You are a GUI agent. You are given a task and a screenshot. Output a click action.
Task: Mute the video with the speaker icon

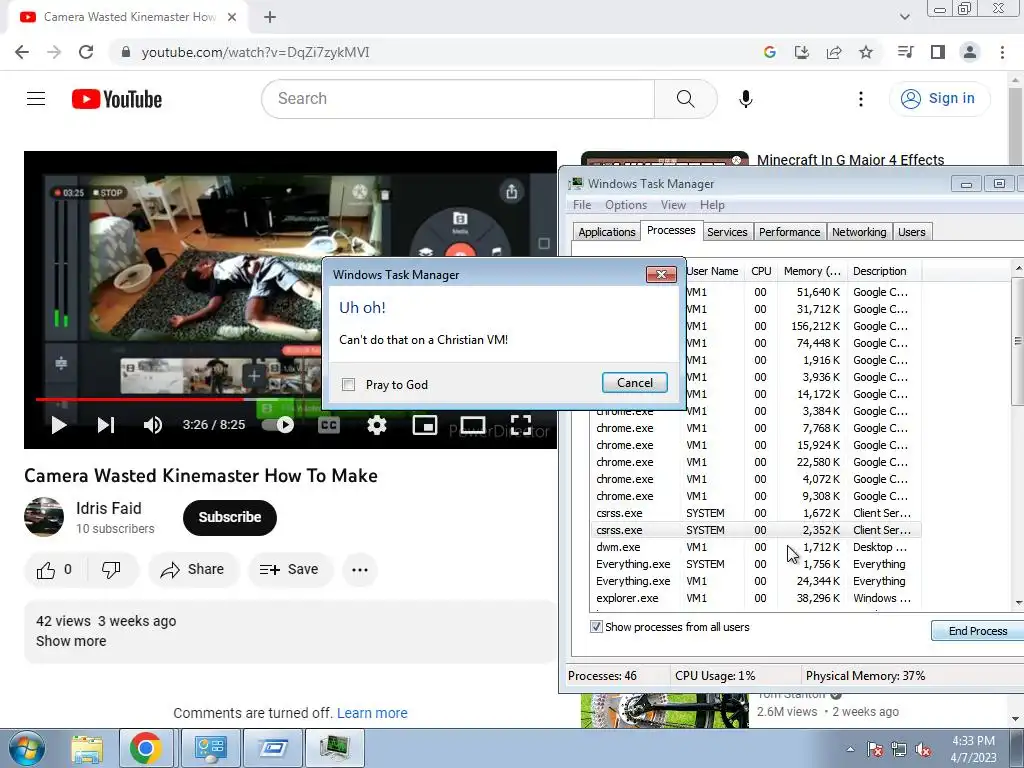pyautogui.click(x=153, y=425)
